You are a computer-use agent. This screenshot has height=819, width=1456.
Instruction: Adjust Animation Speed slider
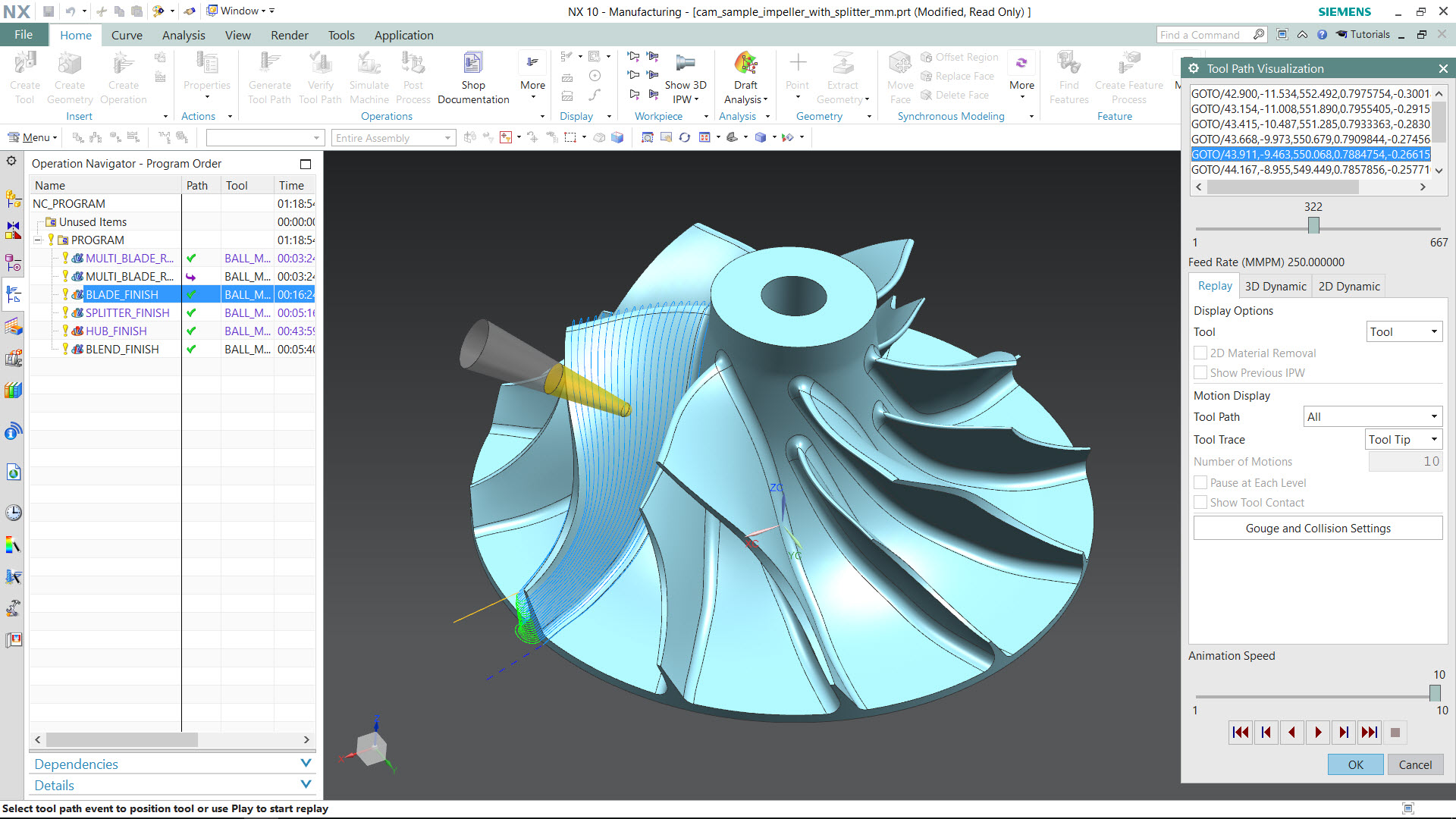pyautogui.click(x=1435, y=693)
